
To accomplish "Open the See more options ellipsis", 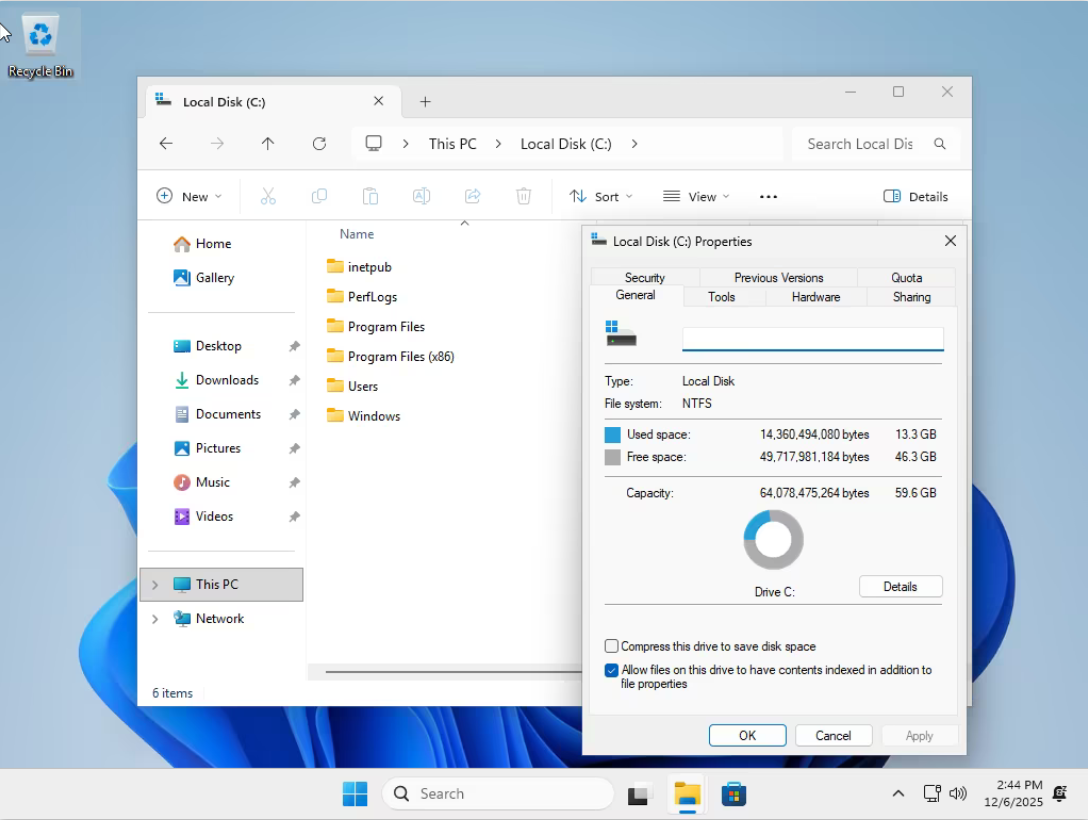I will pos(768,197).
